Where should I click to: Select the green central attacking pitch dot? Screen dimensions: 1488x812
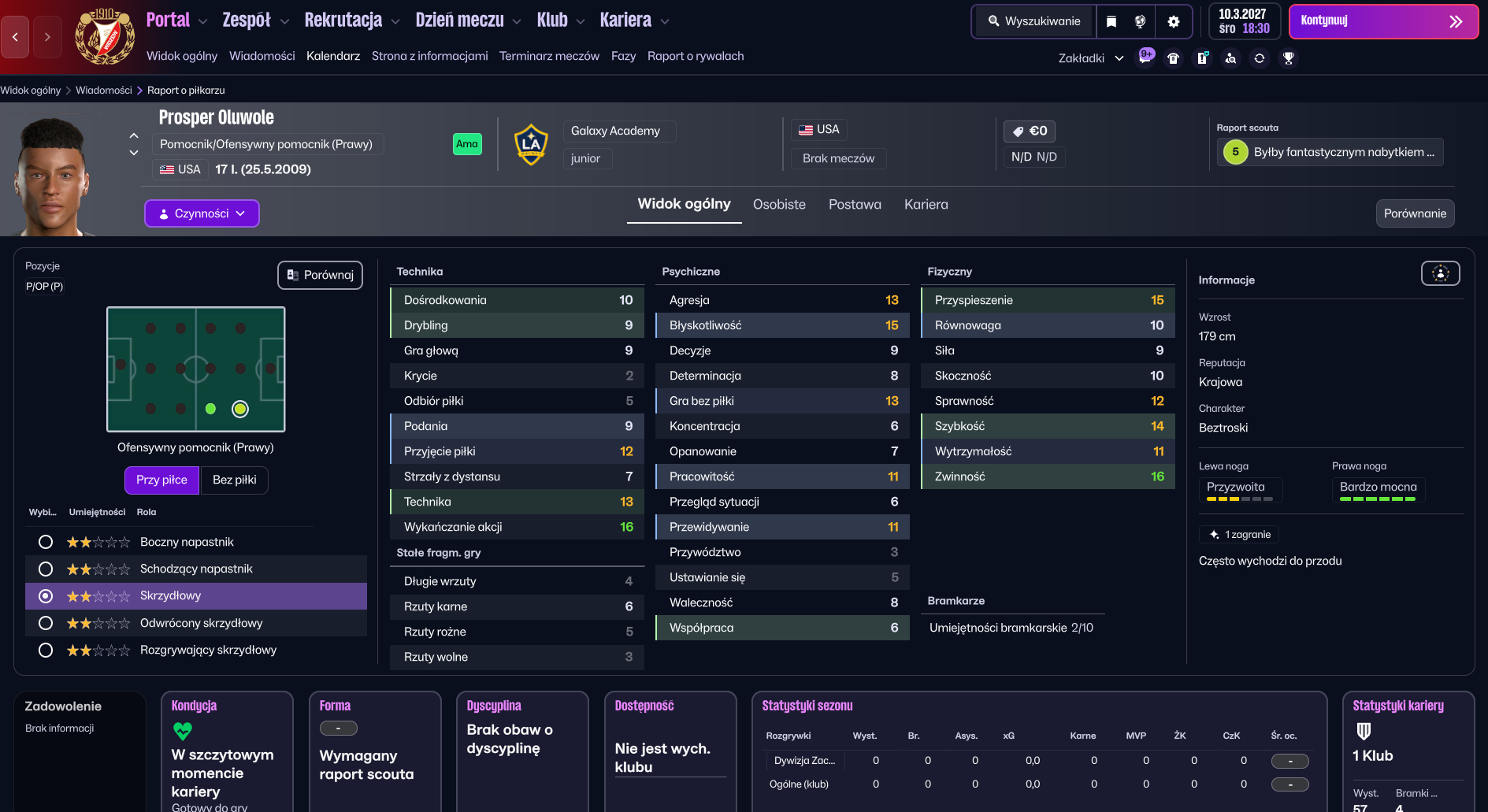pyautogui.click(x=210, y=409)
